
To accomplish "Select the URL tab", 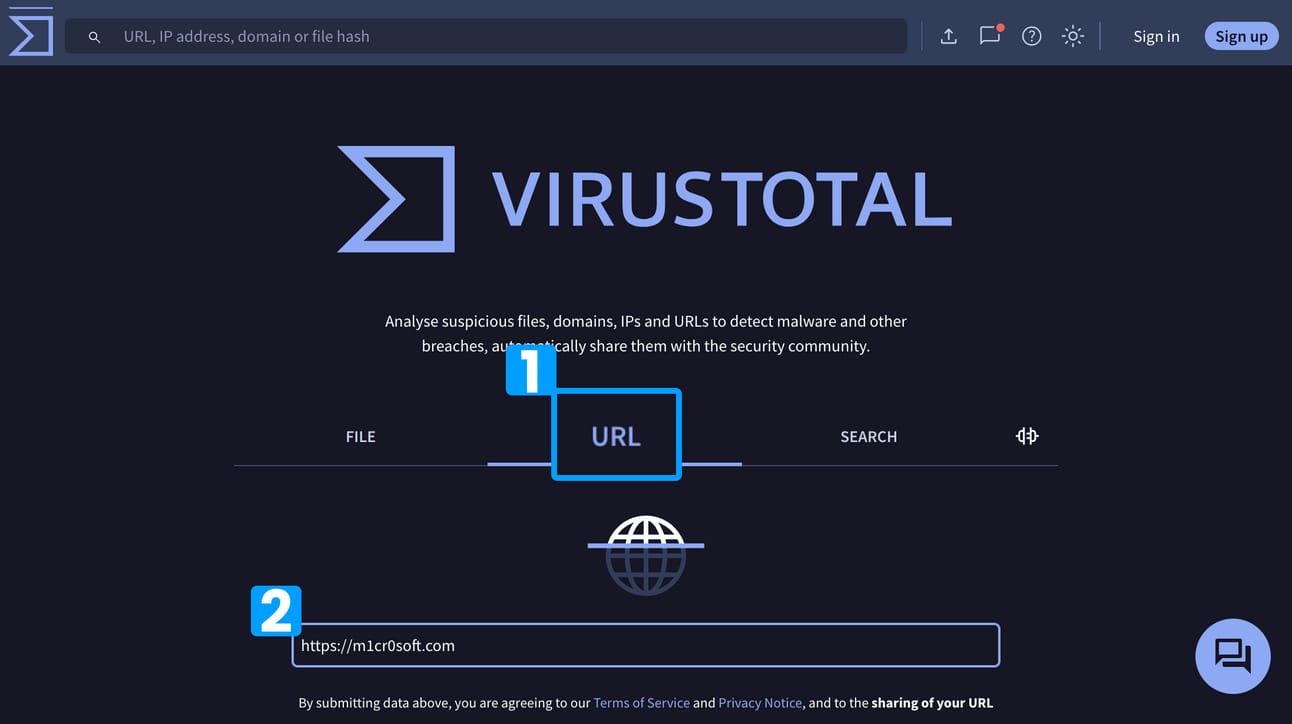I will click(x=616, y=436).
